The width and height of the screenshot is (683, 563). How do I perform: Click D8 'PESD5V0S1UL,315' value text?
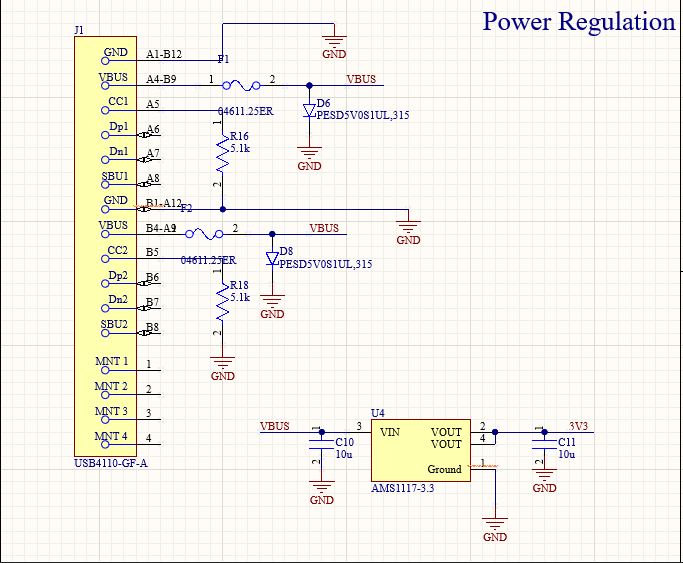[x=326, y=264]
